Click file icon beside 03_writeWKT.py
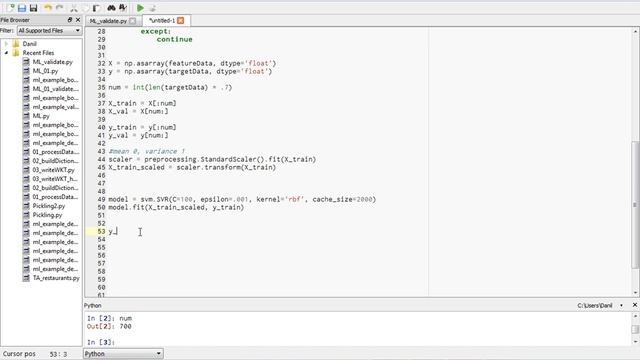Viewport: 640px width, 360px height. coord(27,170)
